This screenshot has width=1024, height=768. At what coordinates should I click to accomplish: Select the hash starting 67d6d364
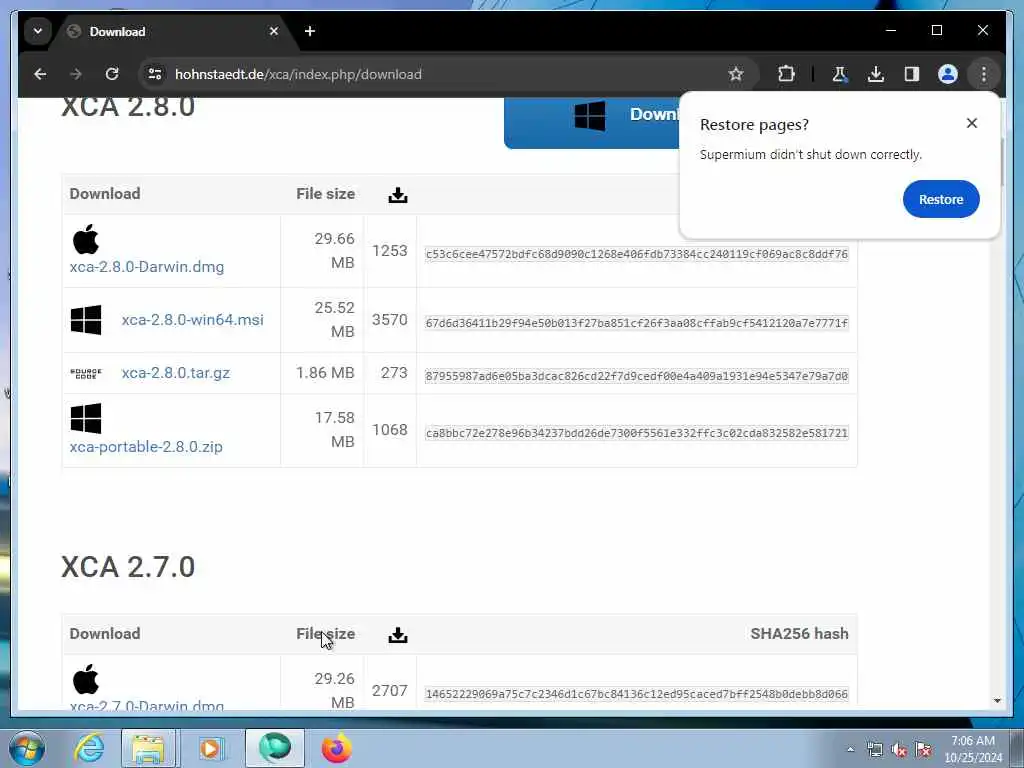click(637, 323)
